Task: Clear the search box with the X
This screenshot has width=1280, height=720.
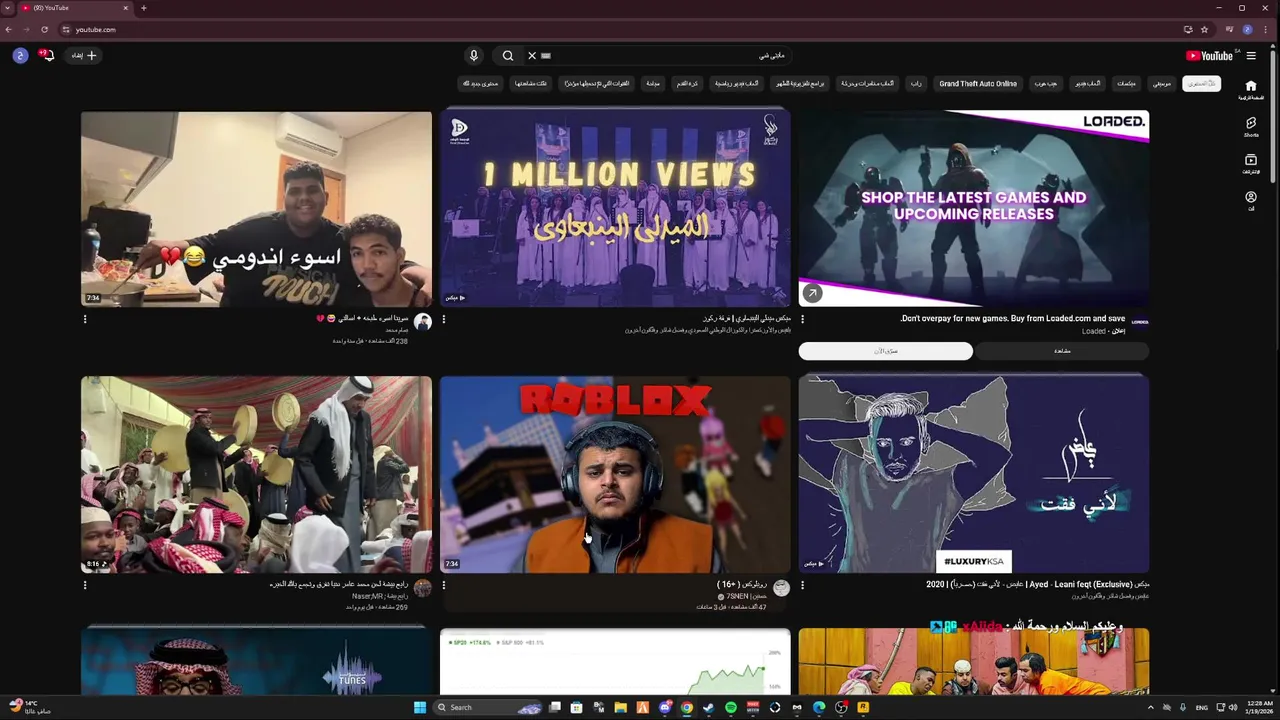Action: pos(532,56)
